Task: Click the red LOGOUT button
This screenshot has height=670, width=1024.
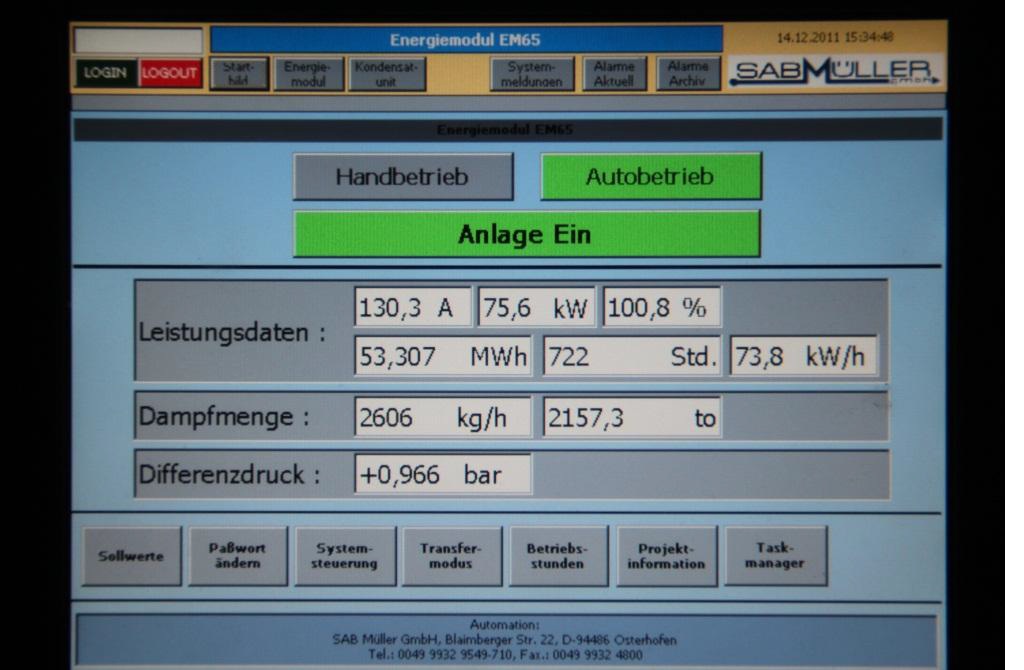Action: [x=170, y=72]
